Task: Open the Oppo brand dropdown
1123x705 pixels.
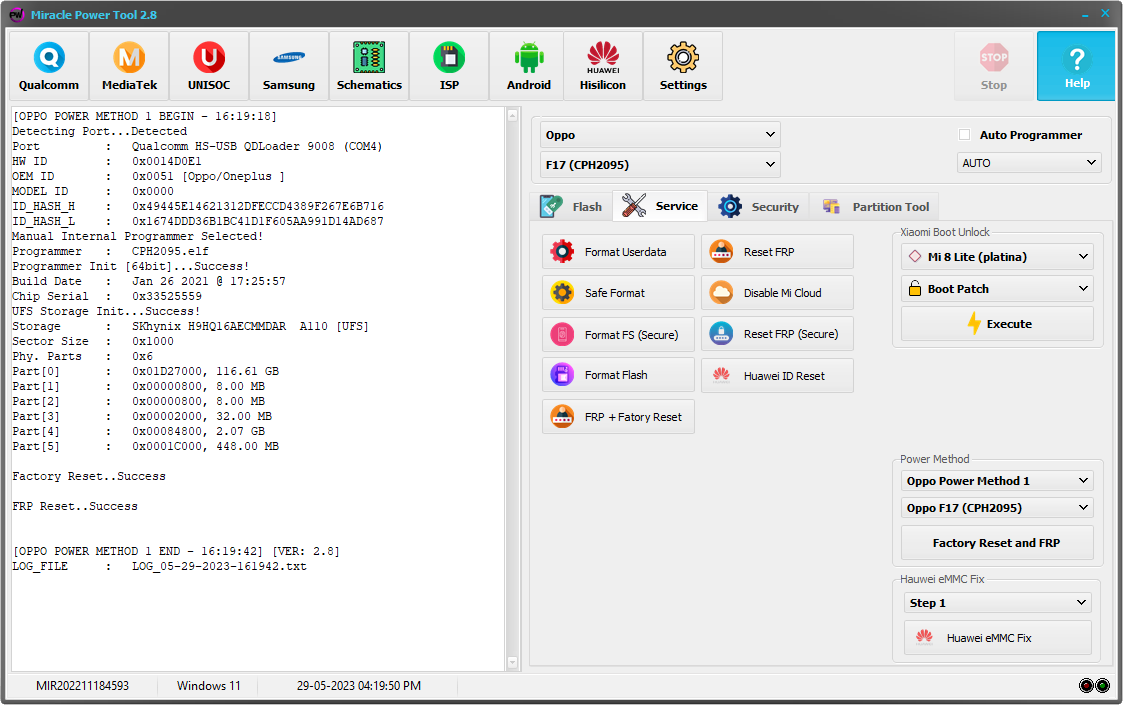Action: [x=660, y=135]
